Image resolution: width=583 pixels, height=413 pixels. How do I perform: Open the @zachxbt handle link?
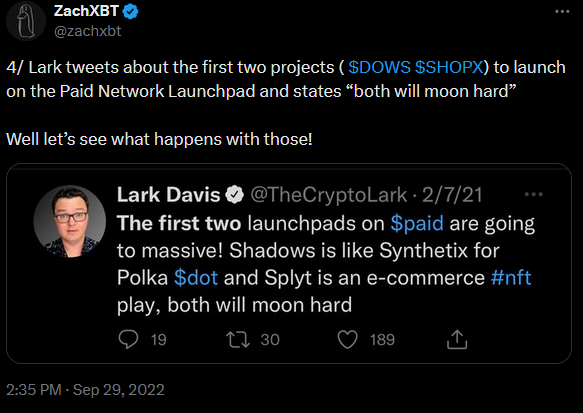87,31
